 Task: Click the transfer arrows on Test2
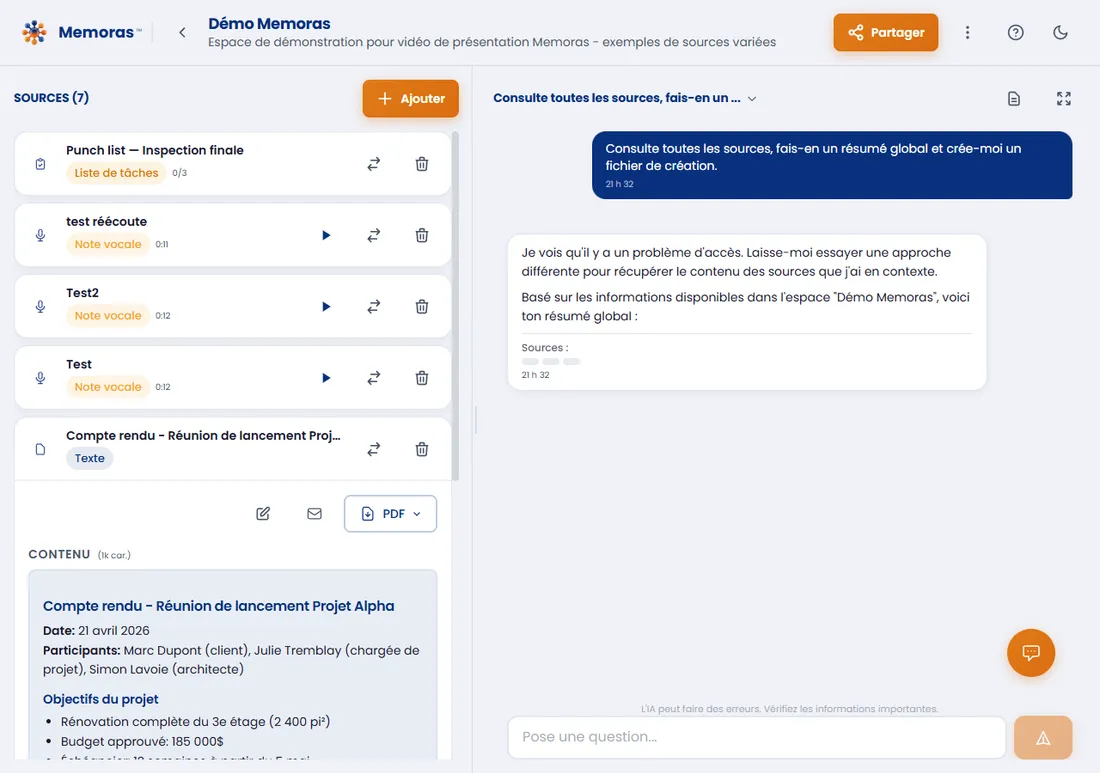374,307
